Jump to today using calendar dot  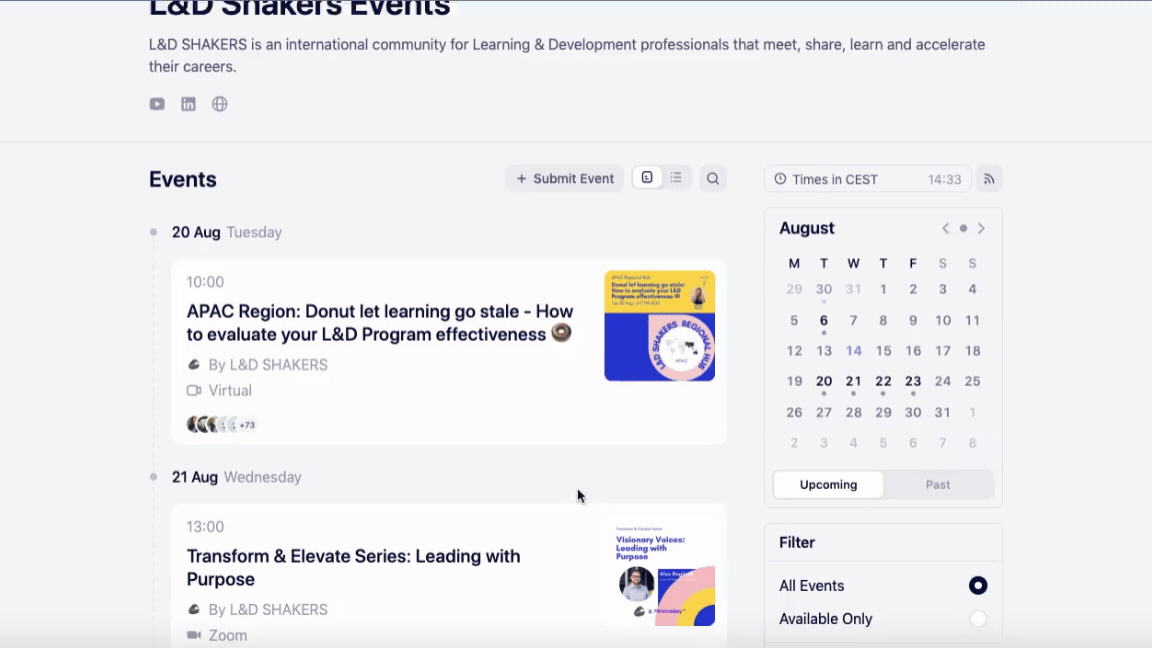click(963, 228)
